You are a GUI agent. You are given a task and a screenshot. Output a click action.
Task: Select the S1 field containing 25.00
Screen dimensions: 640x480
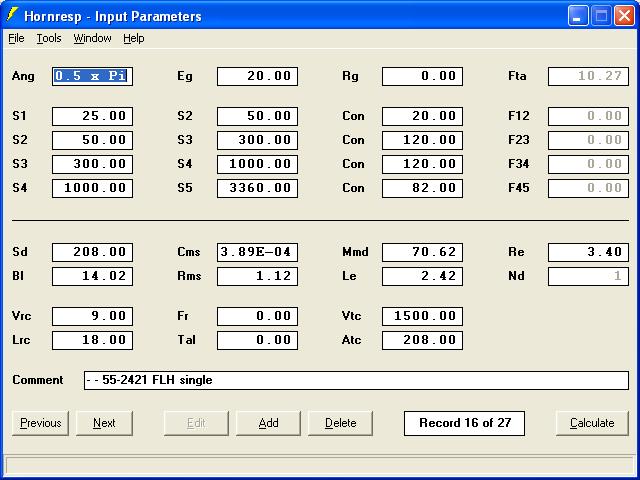92,116
